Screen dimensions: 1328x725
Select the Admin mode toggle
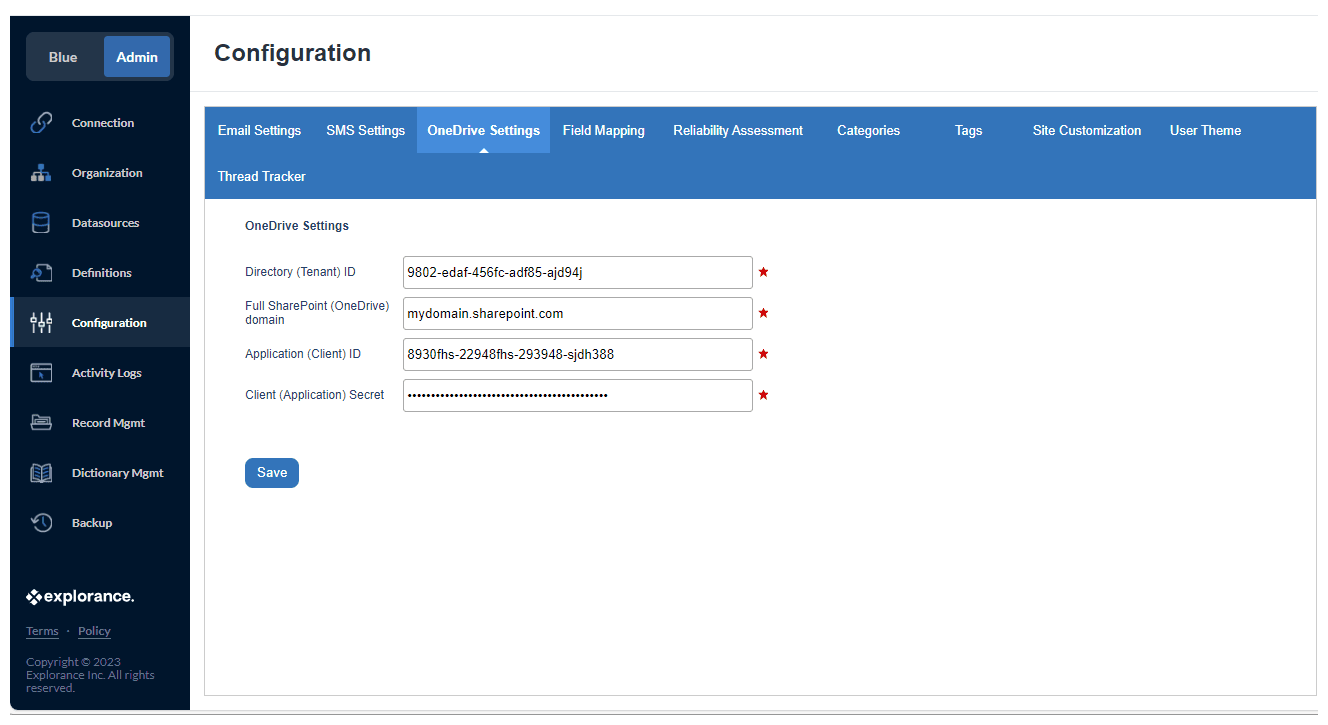137,57
